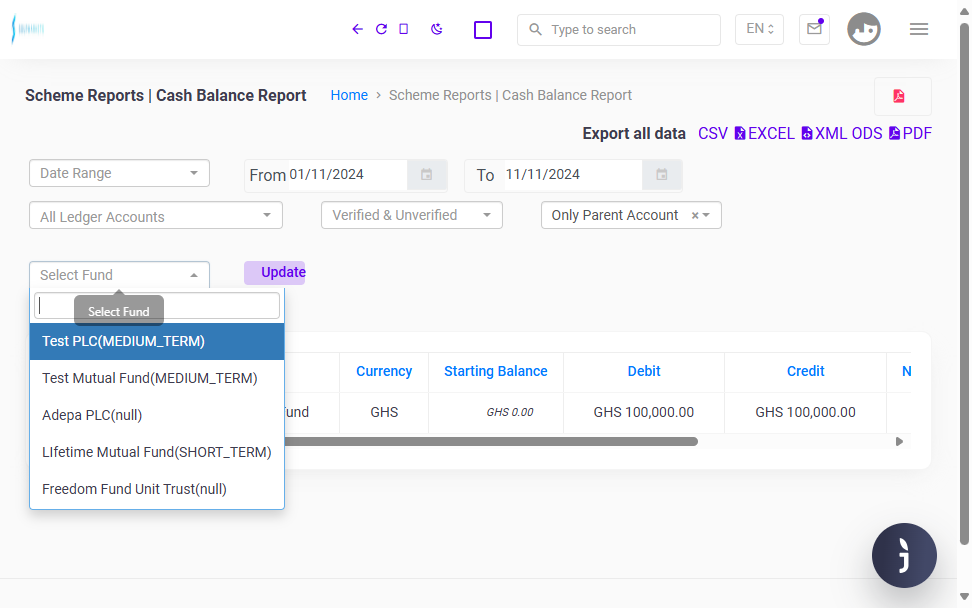Open Only Parent Account dropdown arrow
Viewport: 972px width, 608px height.
click(x=706, y=215)
